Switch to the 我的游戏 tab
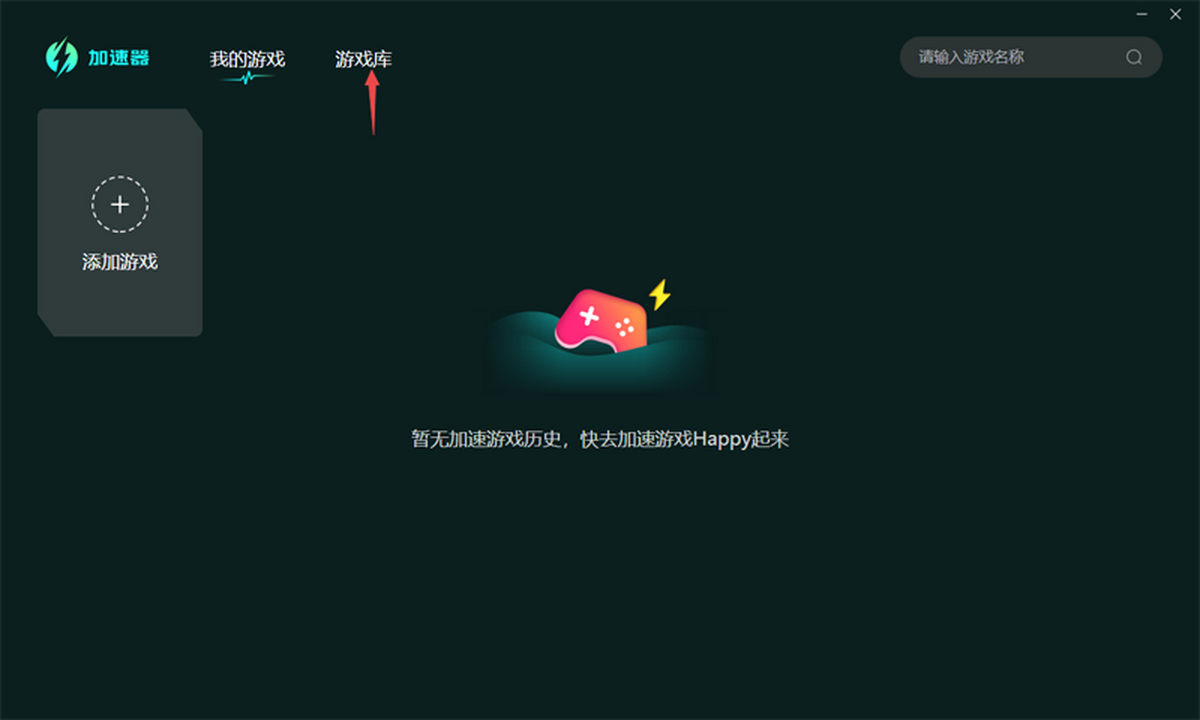1200x720 pixels. (x=247, y=59)
